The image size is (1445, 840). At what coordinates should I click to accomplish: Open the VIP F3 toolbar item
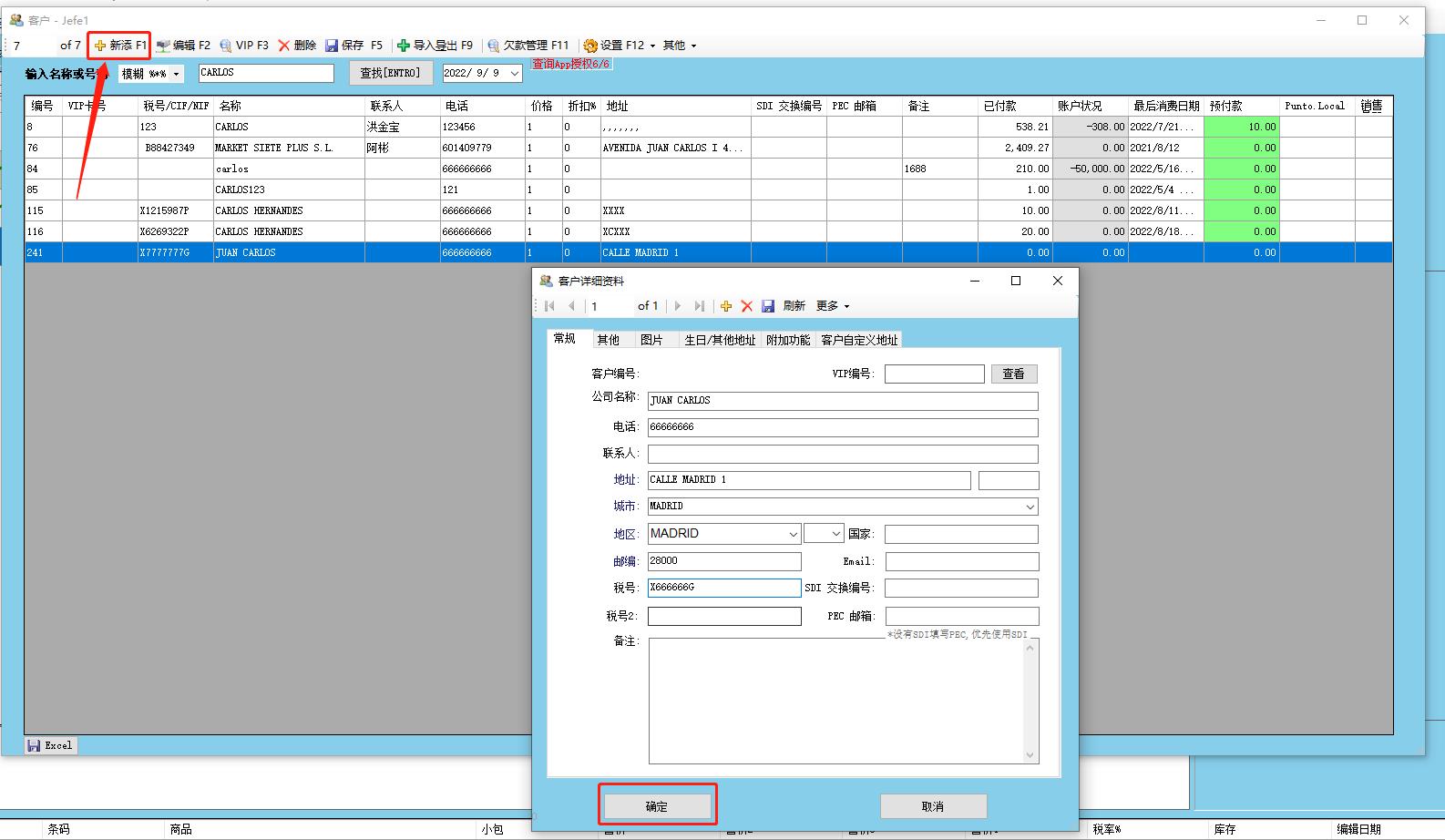(x=244, y=46)
